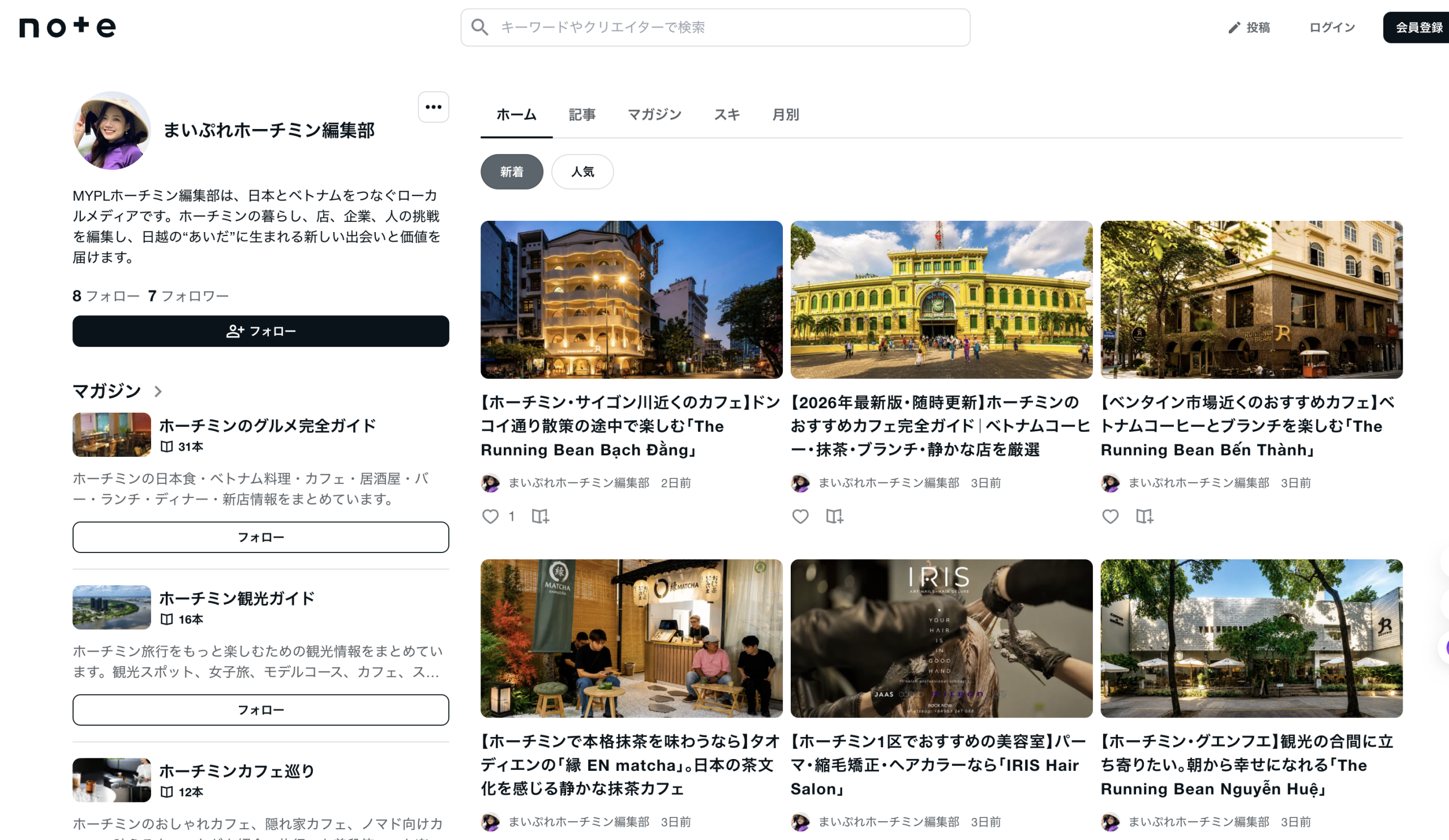Open the 【ホーチミンで本格抹茶を味わうなら】 article title
1449x840 pixels.
(630, 765)
